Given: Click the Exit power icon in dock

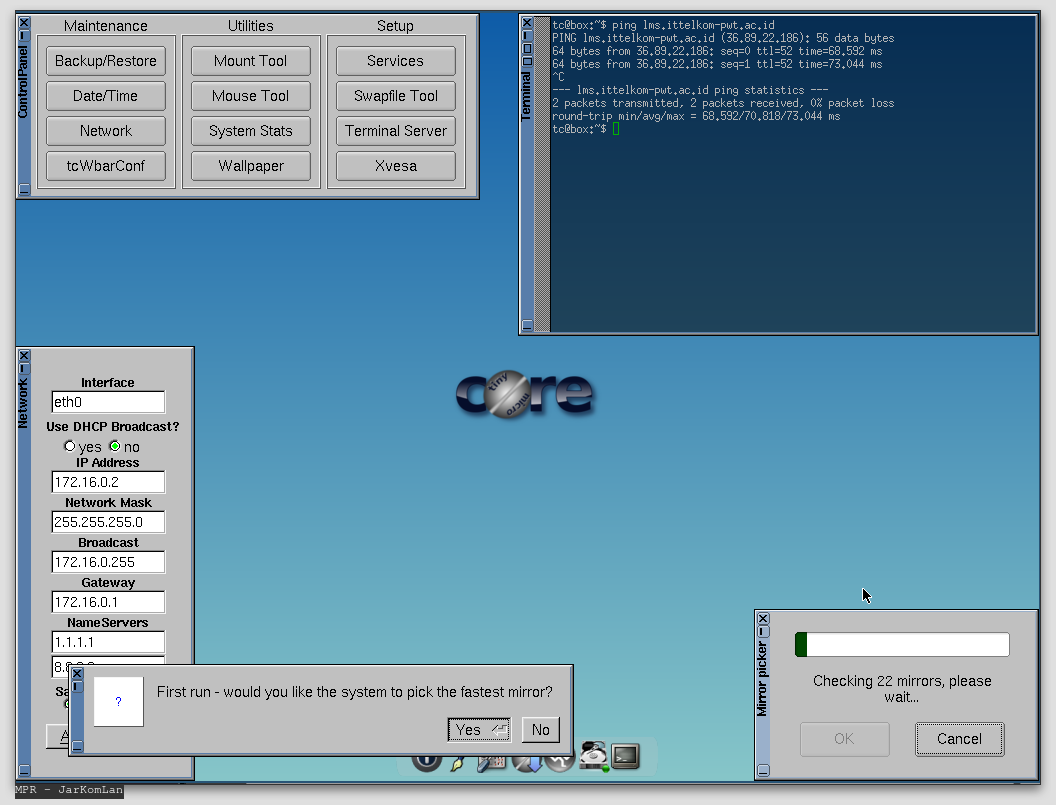Looking at the screenshot, I should (426, 763).
